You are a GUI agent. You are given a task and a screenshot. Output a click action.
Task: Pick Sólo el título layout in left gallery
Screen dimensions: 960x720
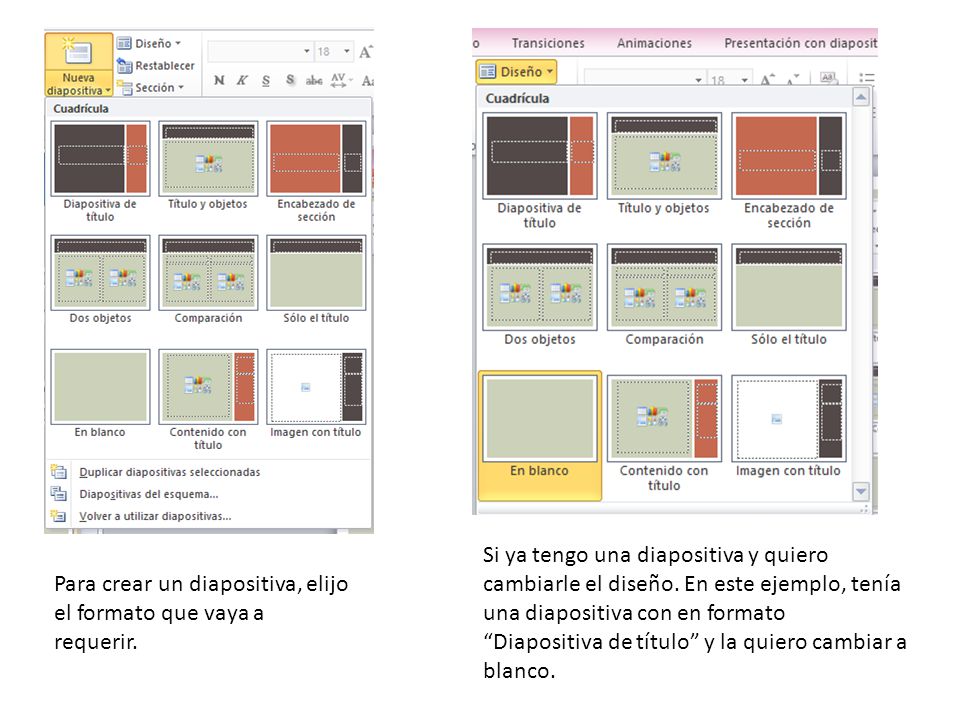coord(316,280)
